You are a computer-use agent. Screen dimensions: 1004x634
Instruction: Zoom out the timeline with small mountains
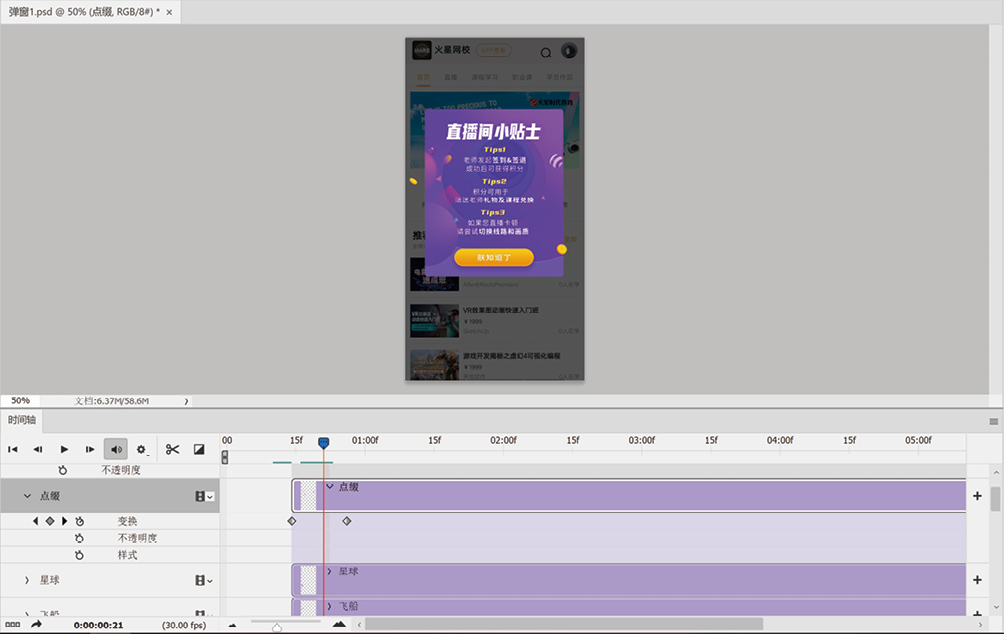coord(232,625)
